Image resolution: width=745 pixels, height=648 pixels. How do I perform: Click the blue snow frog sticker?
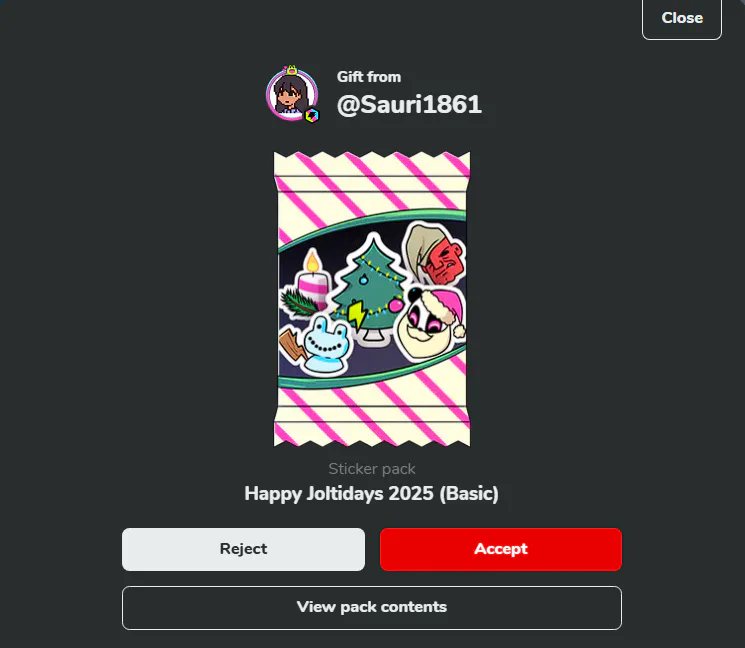click(325, 345)
